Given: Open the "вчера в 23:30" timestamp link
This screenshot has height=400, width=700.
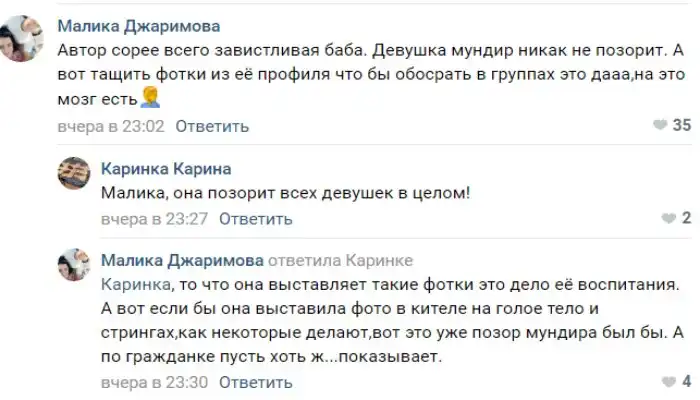Looking at the screenshot, I should pyautogui.click(x=154, y=382).
